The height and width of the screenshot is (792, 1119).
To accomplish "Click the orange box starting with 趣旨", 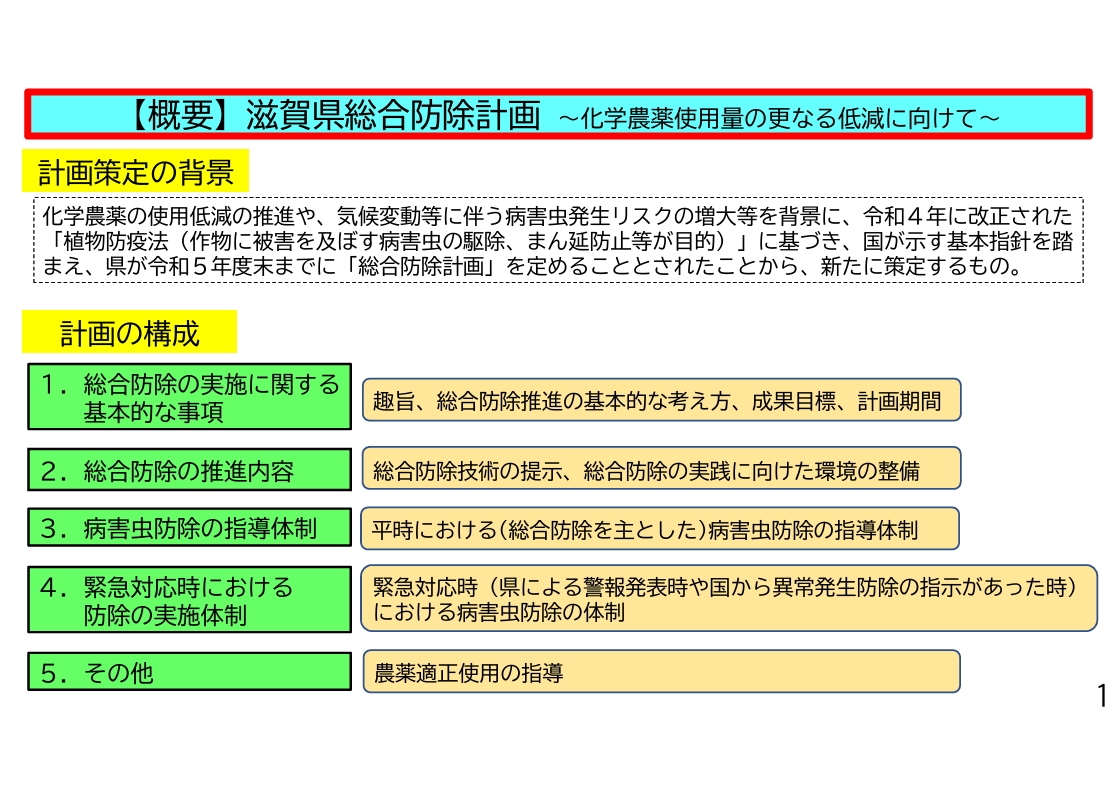I will pos(660,400).
